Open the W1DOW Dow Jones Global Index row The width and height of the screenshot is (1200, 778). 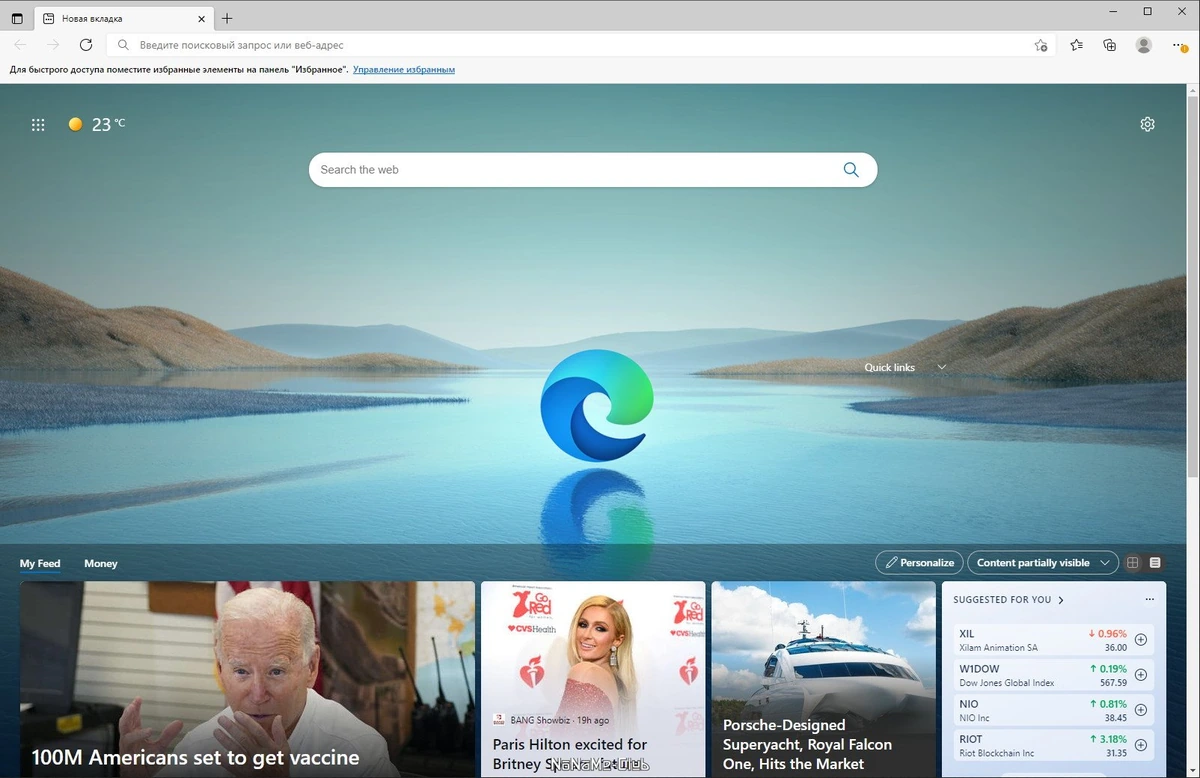click(x=1054, y=675)
